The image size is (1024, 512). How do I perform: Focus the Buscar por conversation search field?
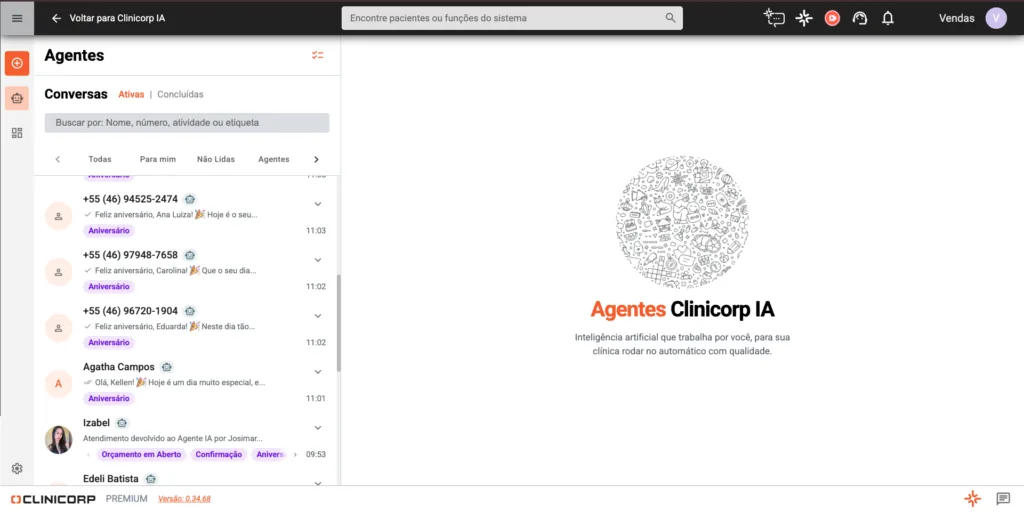(x=187, y=122)
